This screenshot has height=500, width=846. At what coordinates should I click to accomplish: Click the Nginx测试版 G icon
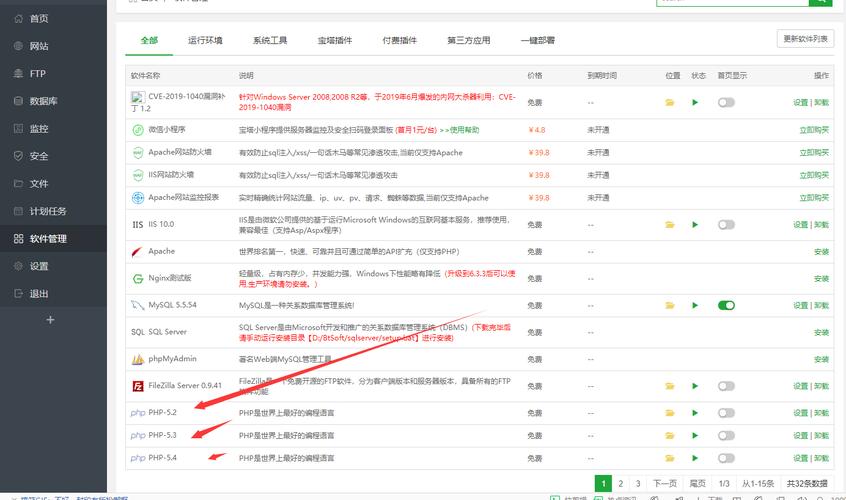tap(138, 279)
